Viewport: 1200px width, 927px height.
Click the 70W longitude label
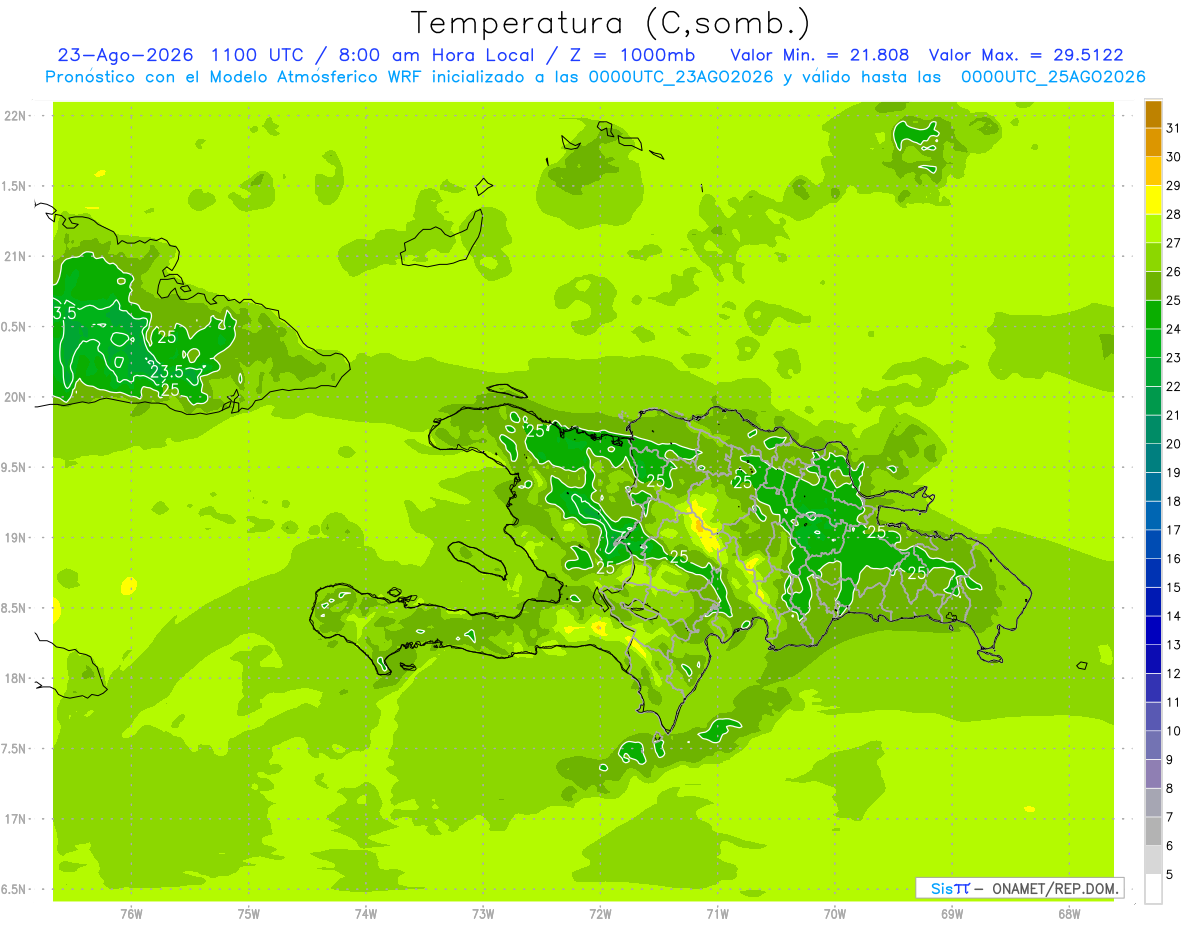pyautogui.click(x=835, y=914)
